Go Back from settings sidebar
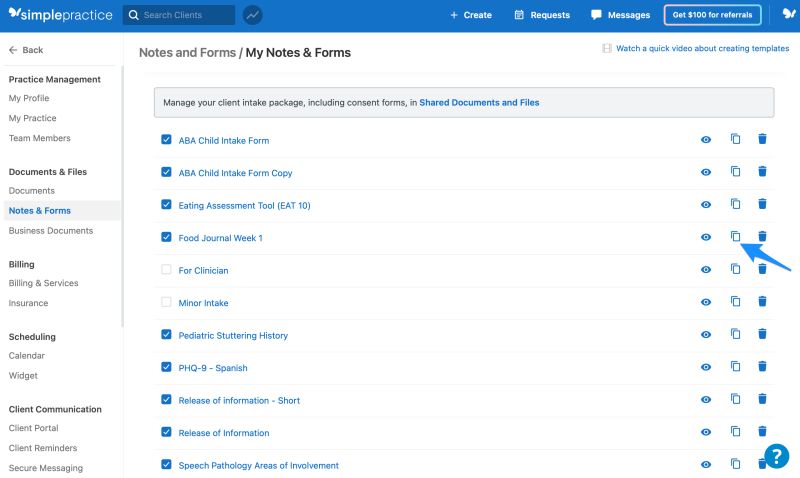Screen dimensions: 800x478 (26, 50)
